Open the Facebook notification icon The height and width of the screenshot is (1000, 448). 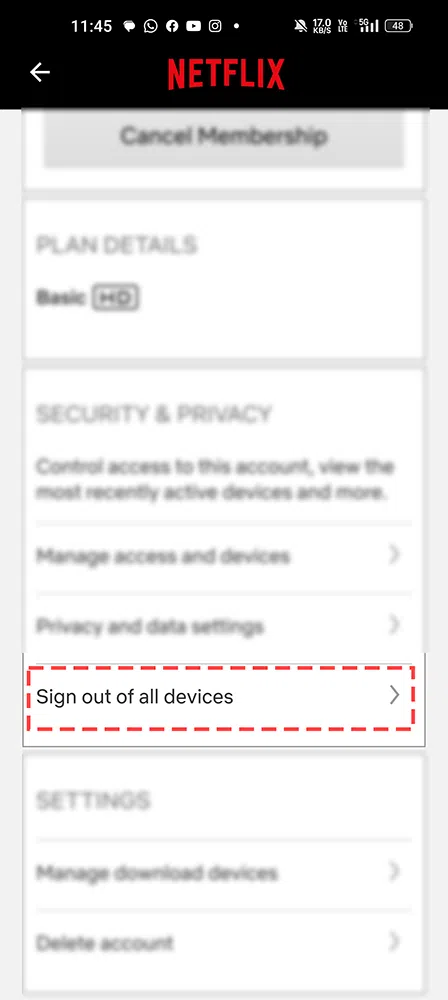(x=172, y=26)
